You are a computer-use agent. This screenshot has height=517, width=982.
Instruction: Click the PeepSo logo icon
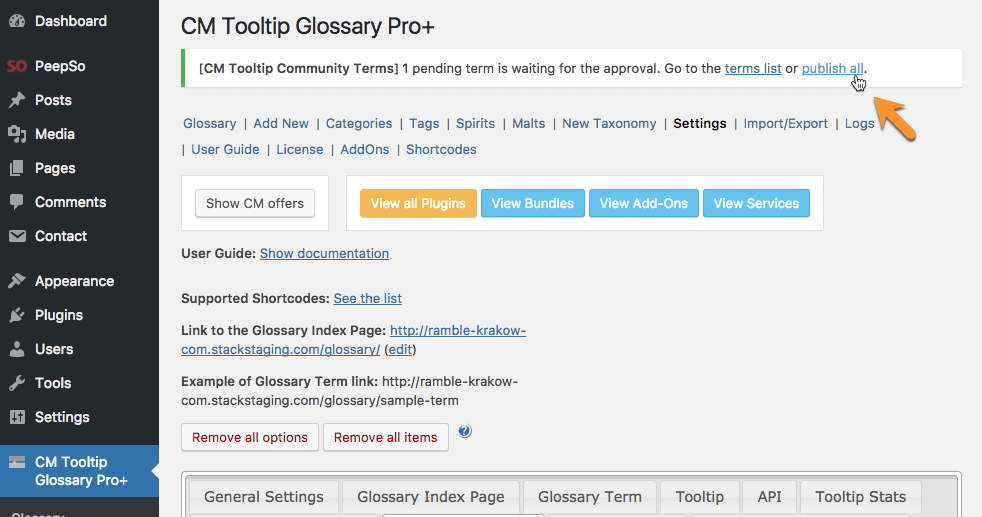click(16, 66)
